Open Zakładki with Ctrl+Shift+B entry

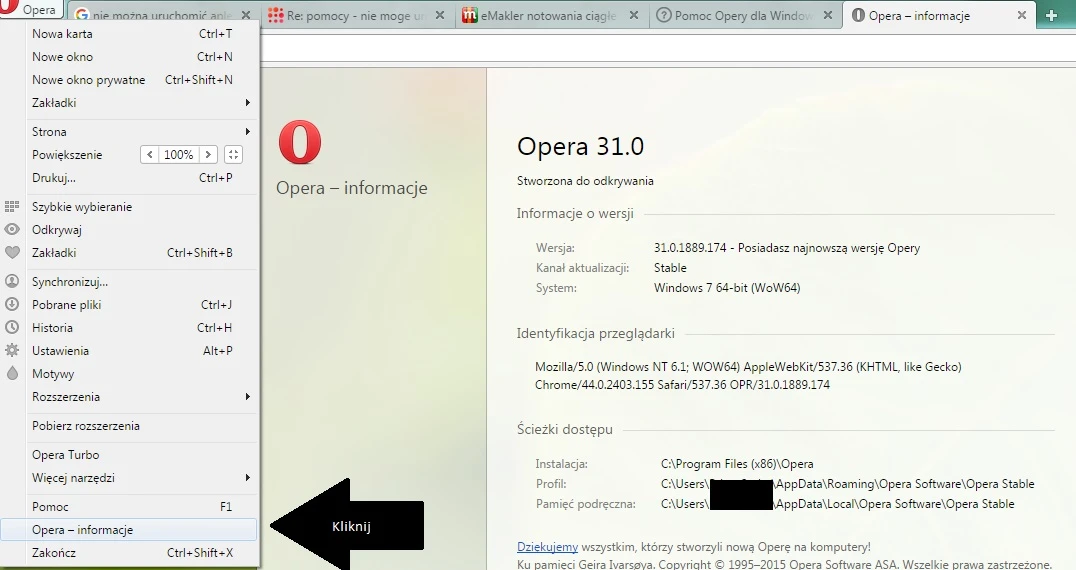point(130,252)
